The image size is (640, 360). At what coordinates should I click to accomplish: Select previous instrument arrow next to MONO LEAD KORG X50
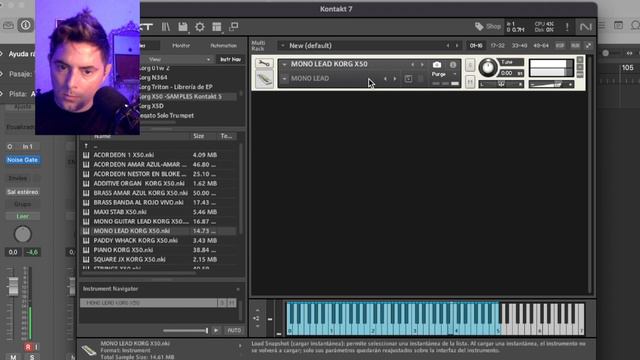point(413,64)
